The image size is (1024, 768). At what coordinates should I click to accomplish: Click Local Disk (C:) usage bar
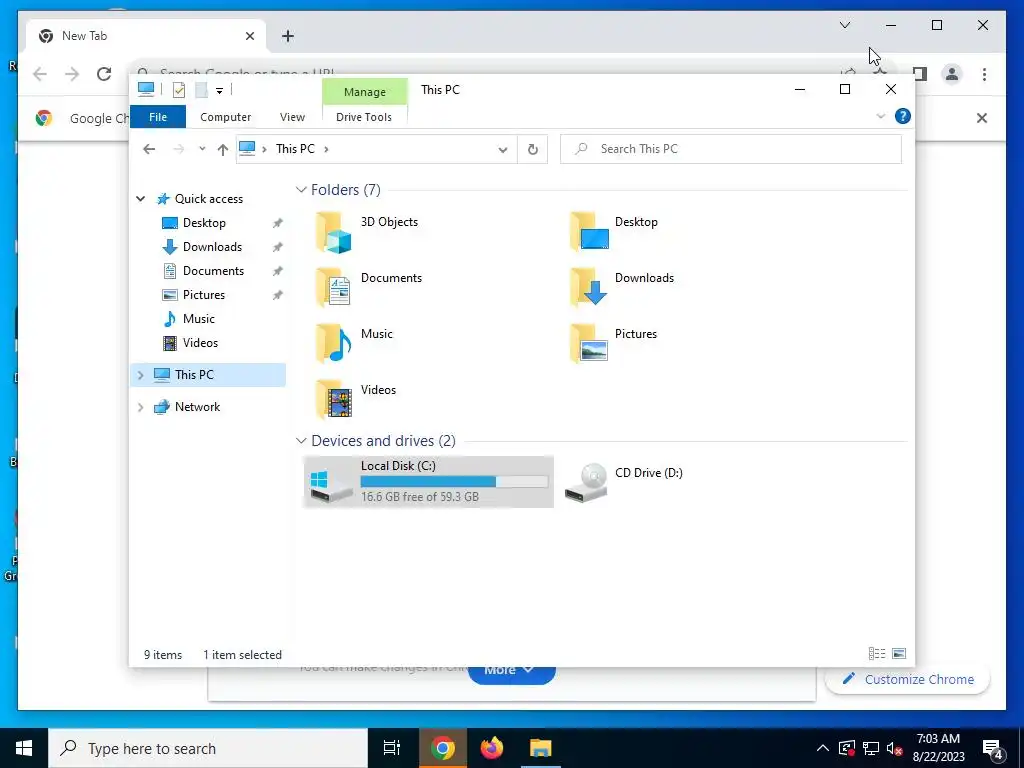(454, 482)
